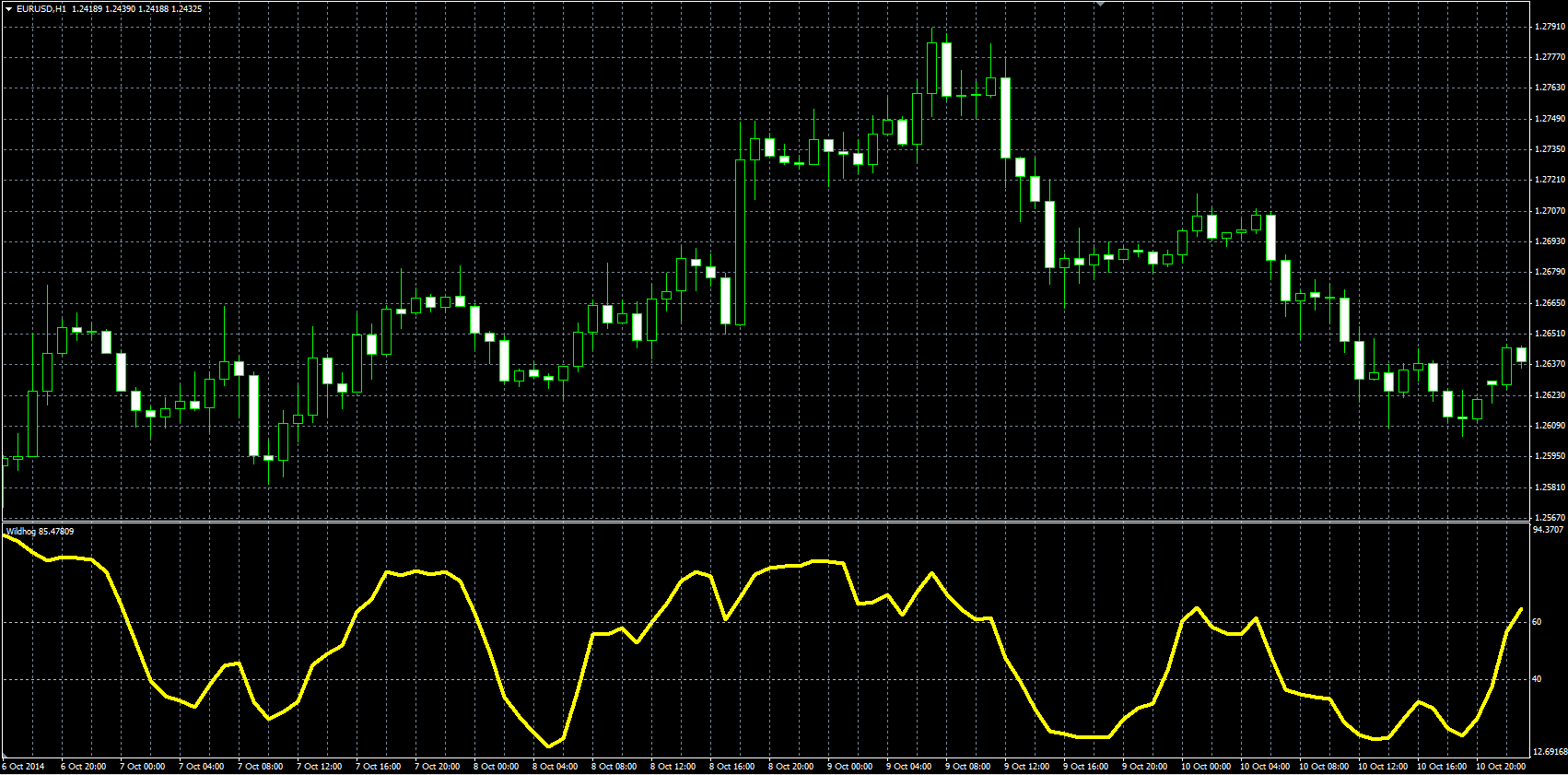Click the 8 Oct 00:00 time label
Screen dimensions: 1568x775
pyautogui.click(x=496, y=767)
